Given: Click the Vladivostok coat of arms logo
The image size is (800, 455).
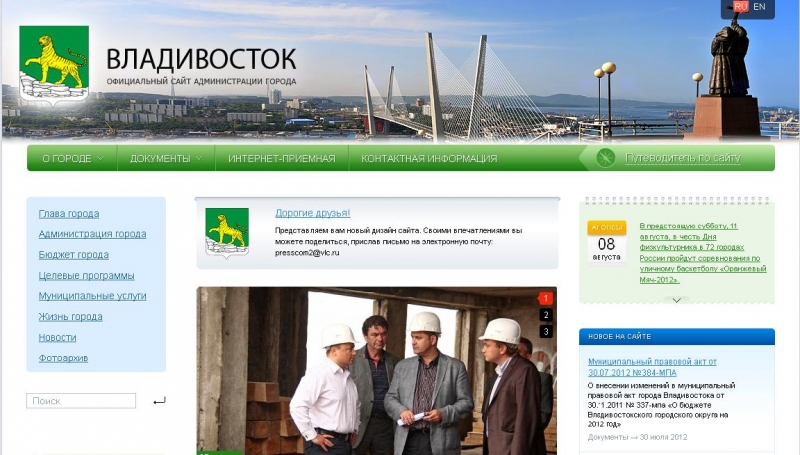Looking at the screenshot, I should tap(54, 65).
